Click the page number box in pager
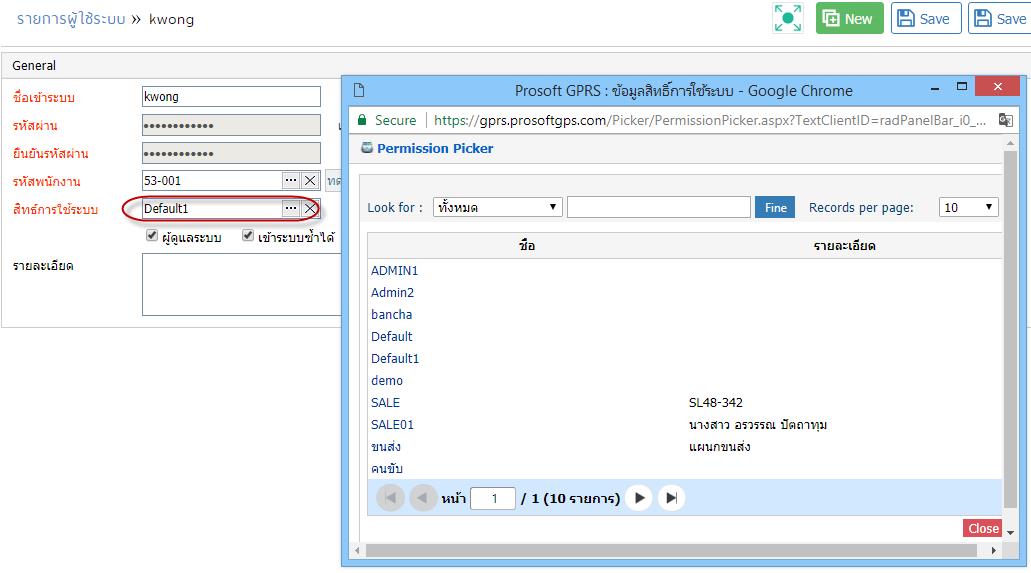 click(x=493, y=499)
